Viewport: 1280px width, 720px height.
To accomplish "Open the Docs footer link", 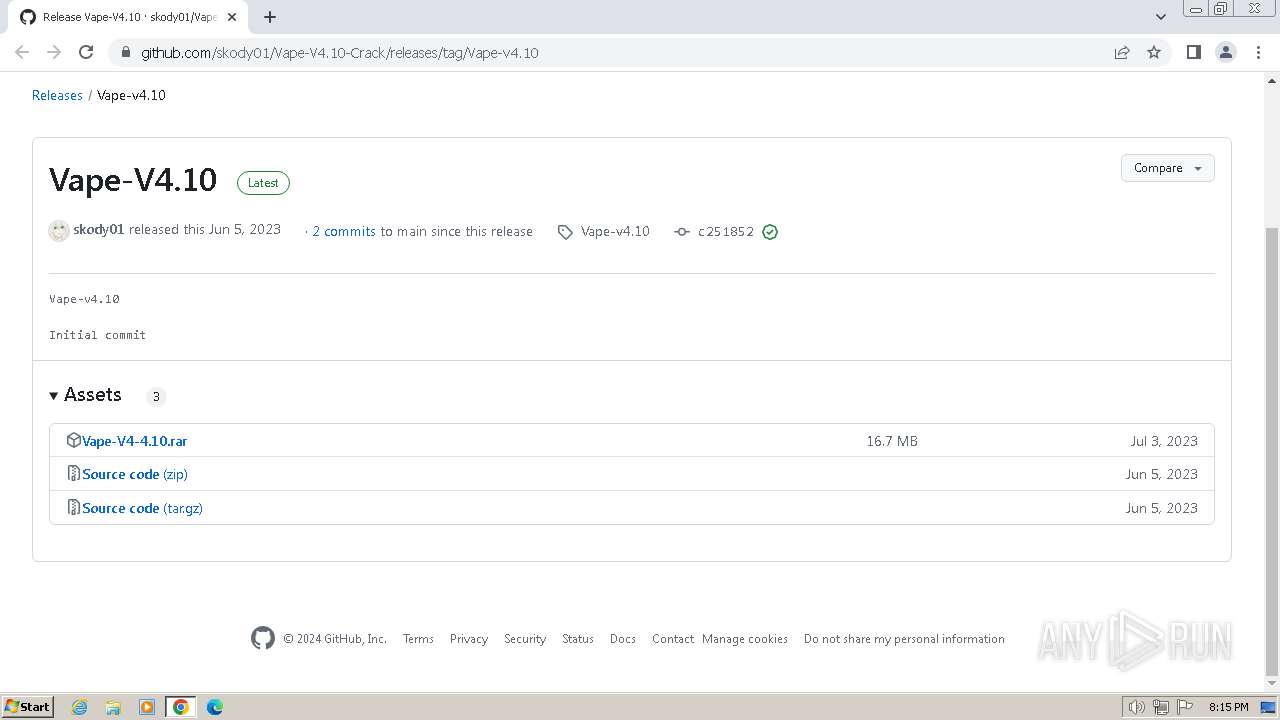I will 623,639.
